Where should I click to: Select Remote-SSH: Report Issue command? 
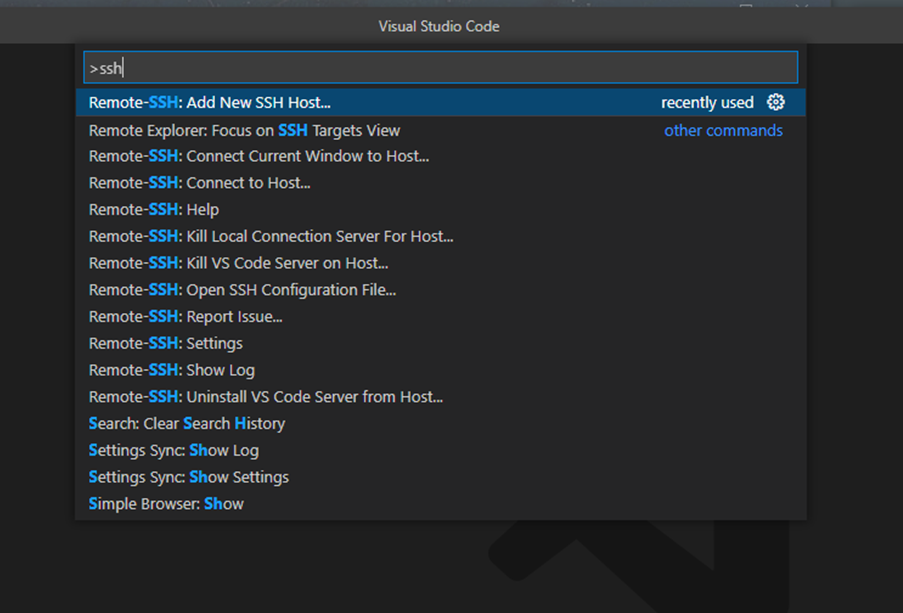(x=441, y=317)
